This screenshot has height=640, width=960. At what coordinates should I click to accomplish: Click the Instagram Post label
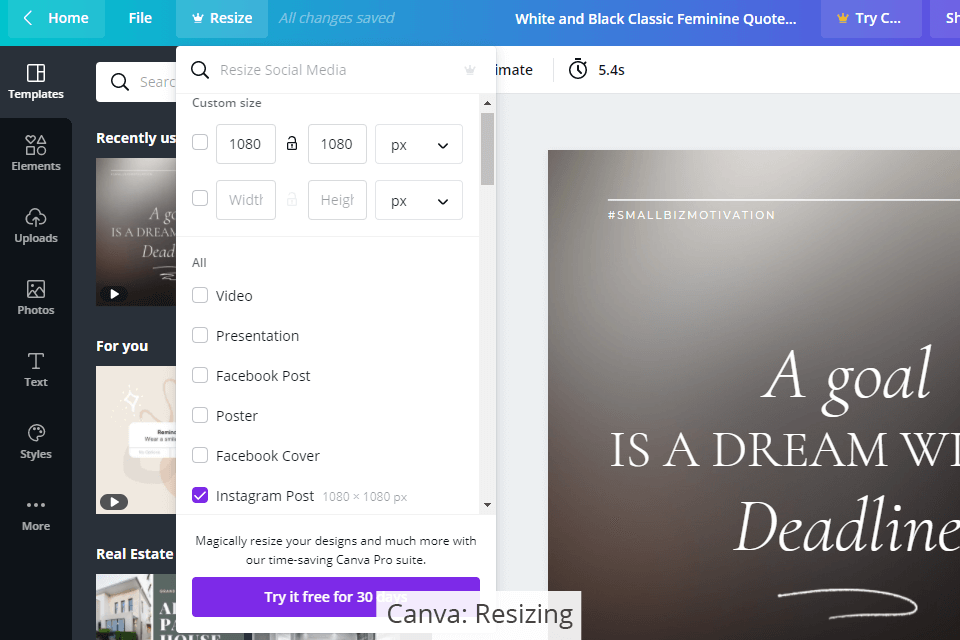coord(264,495)
